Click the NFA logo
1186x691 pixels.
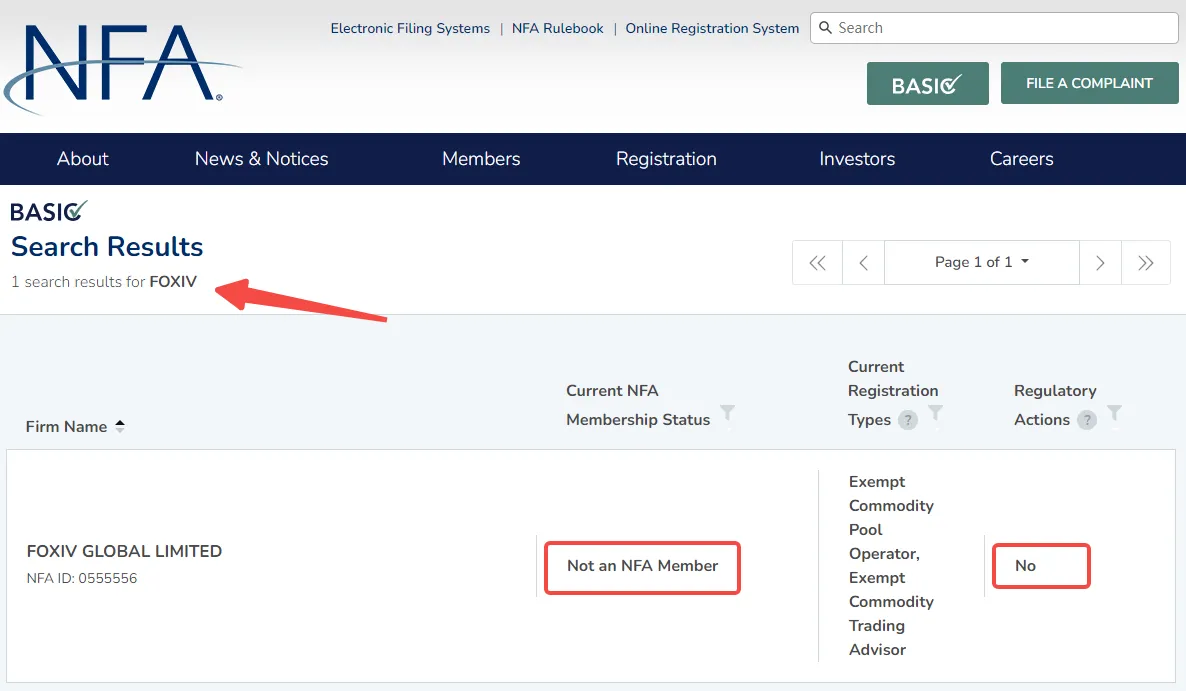[121, 68]
